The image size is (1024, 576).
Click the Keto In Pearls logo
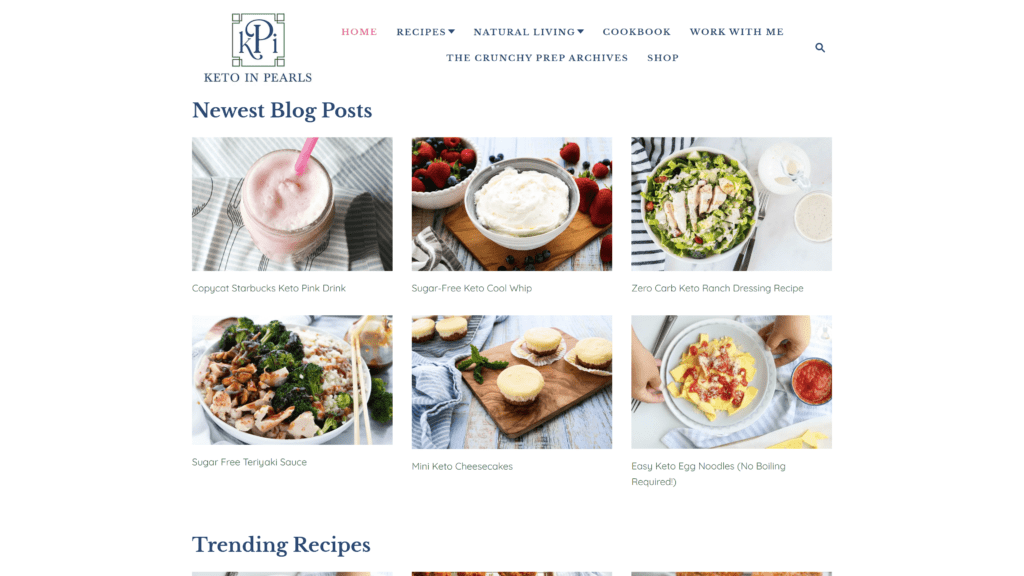click(258, 48)
